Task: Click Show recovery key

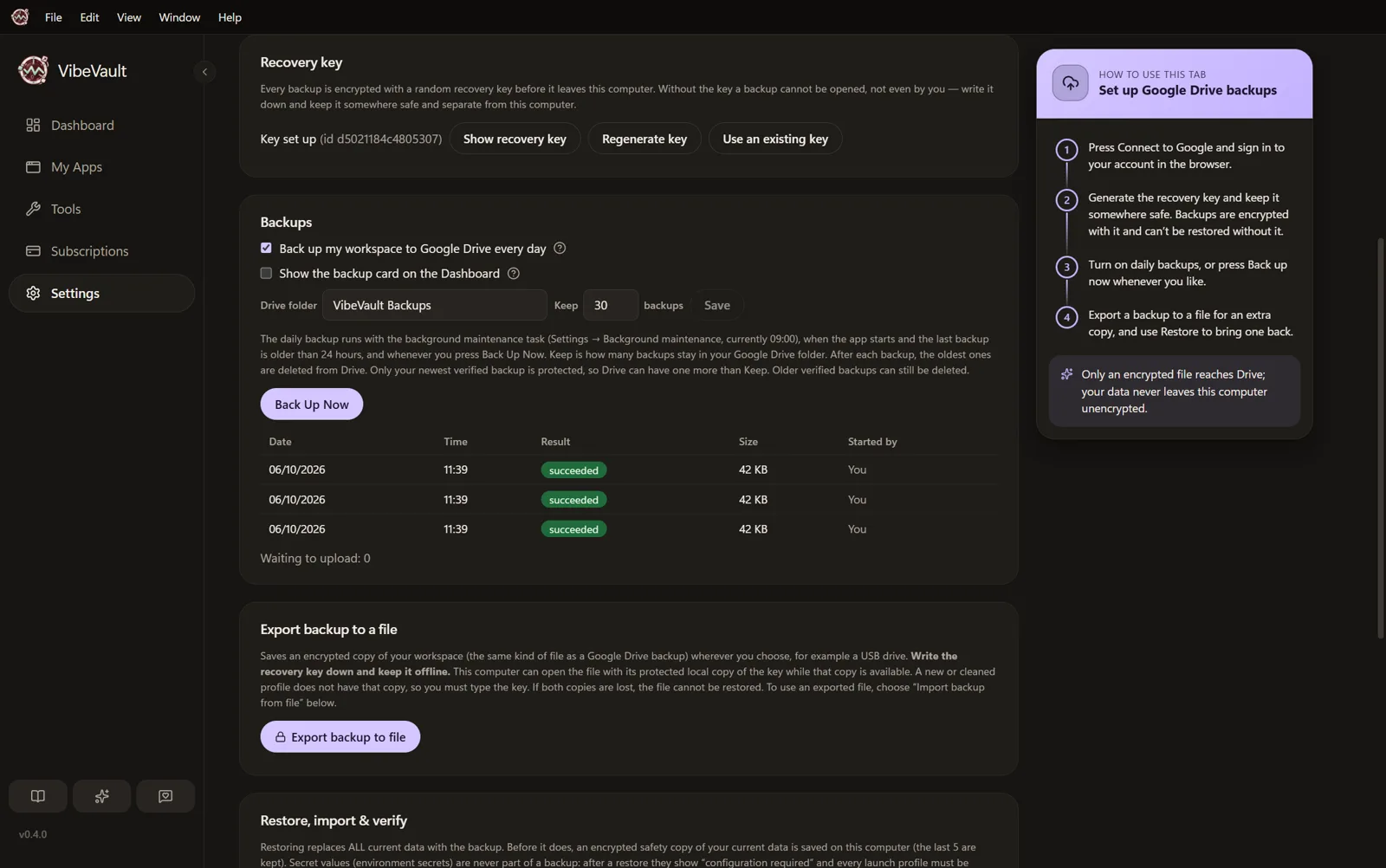Action: point(515,139)
